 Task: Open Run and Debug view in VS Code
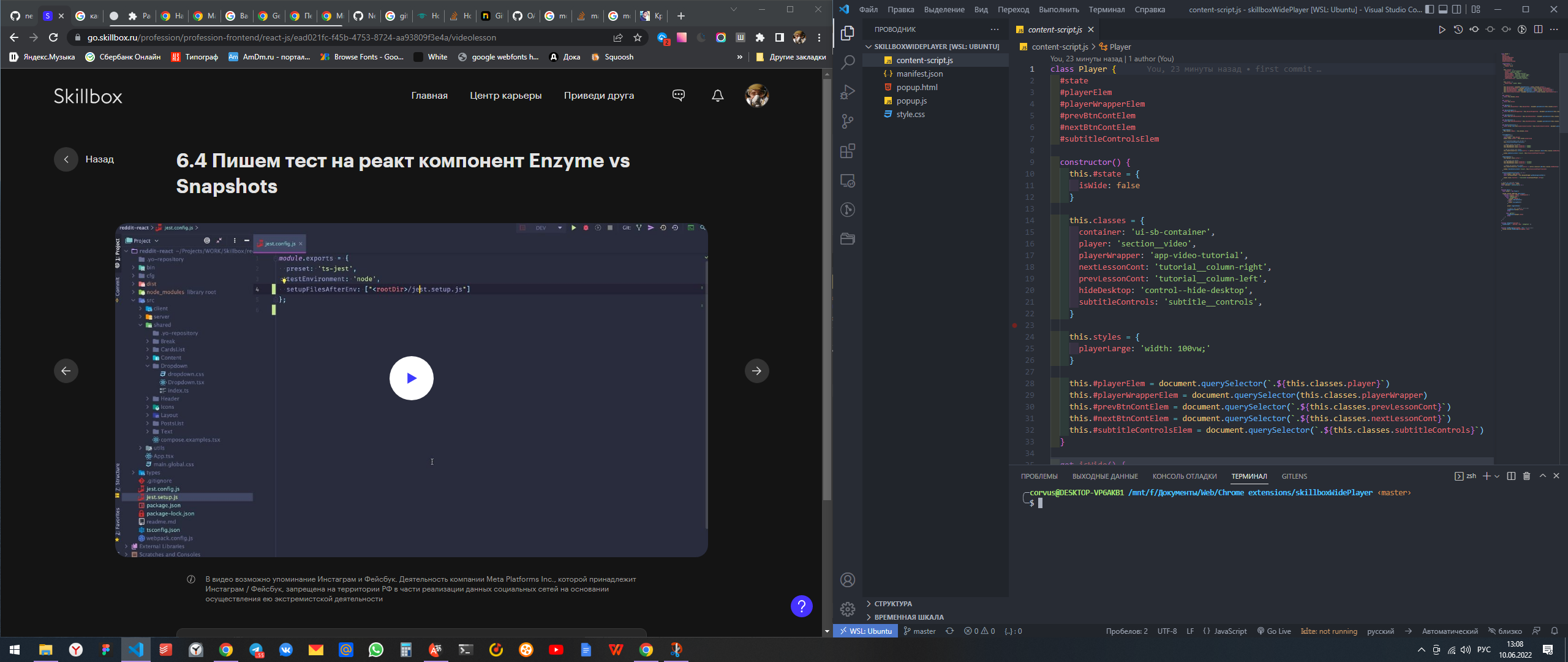click(848, 92)
